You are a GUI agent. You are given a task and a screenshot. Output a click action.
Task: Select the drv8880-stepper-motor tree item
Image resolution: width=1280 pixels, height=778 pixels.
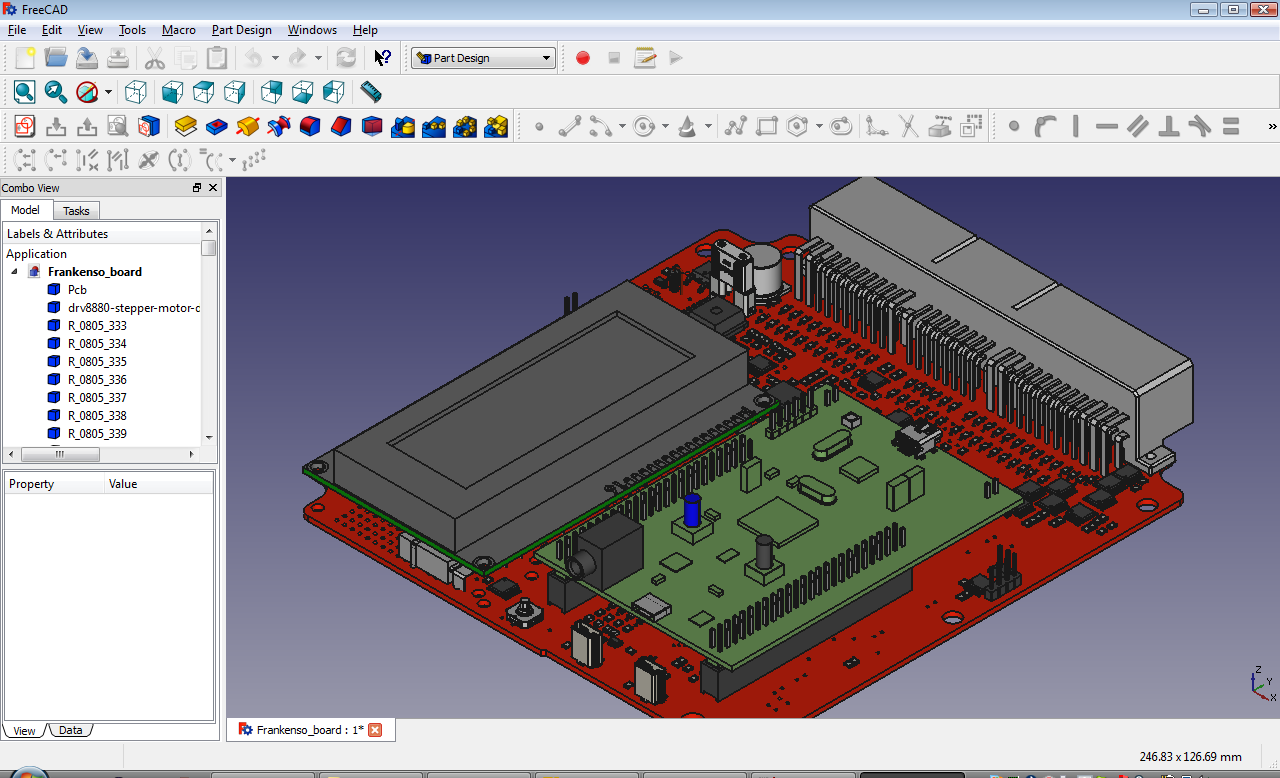(x=134, y=308)
